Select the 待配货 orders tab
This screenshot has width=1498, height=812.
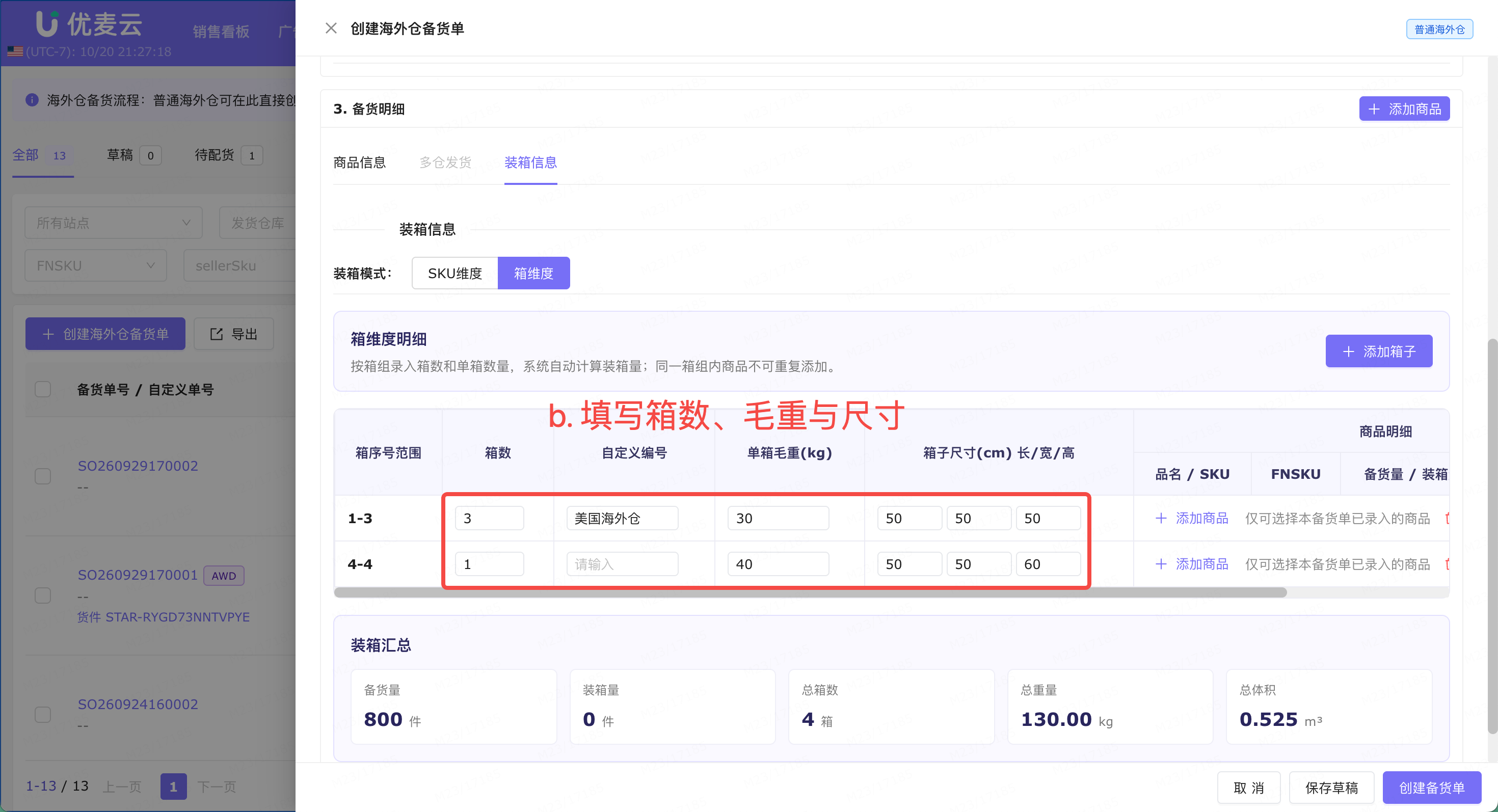pos(229,156)
